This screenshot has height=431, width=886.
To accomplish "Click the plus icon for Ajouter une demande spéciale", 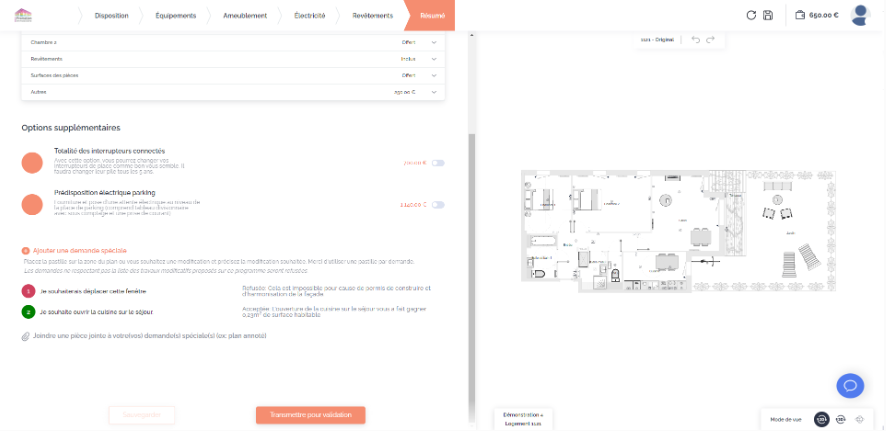I will pyautogui.click(x=25, y=250).
